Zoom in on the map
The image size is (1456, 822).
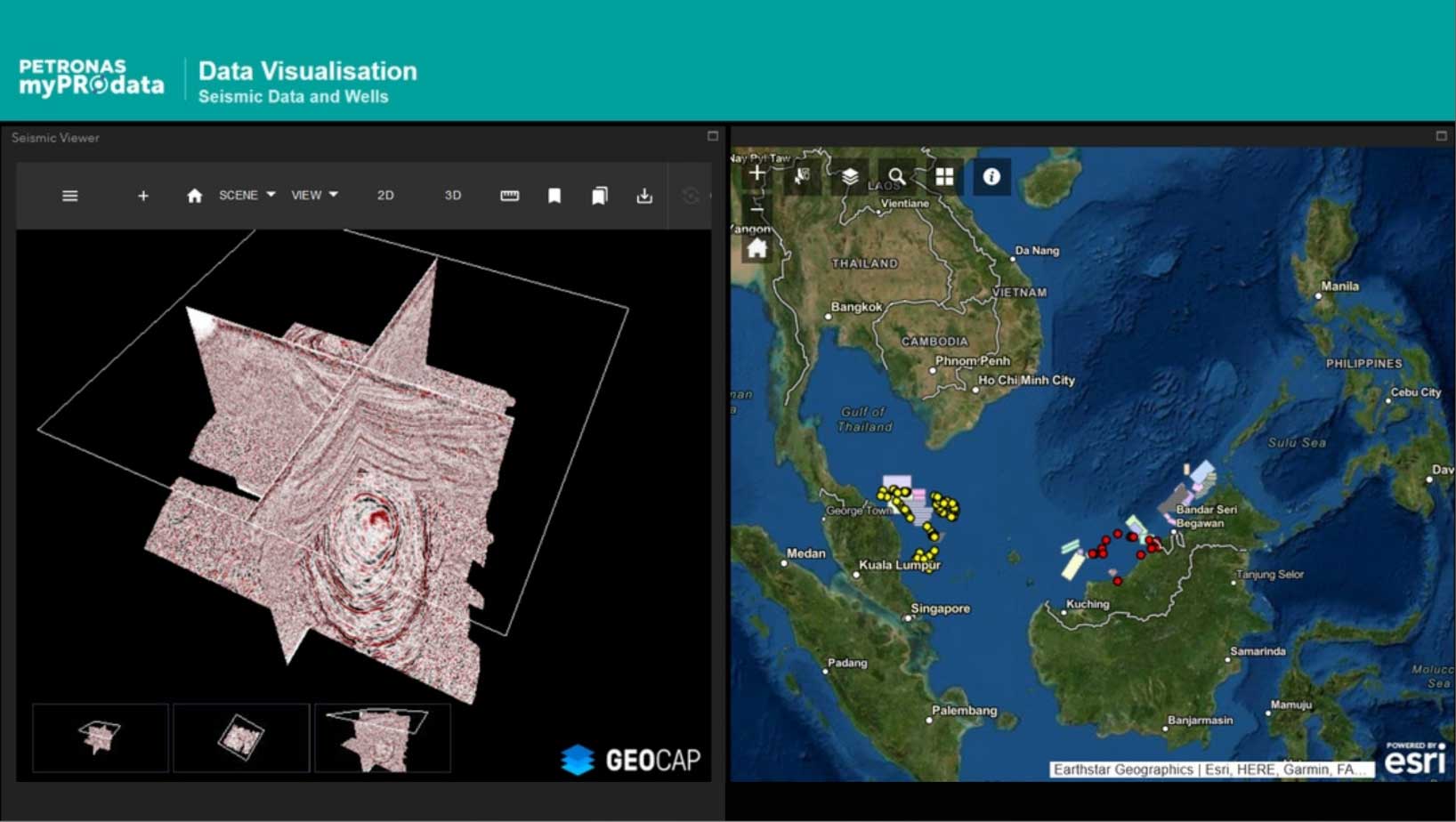point(756,173)
